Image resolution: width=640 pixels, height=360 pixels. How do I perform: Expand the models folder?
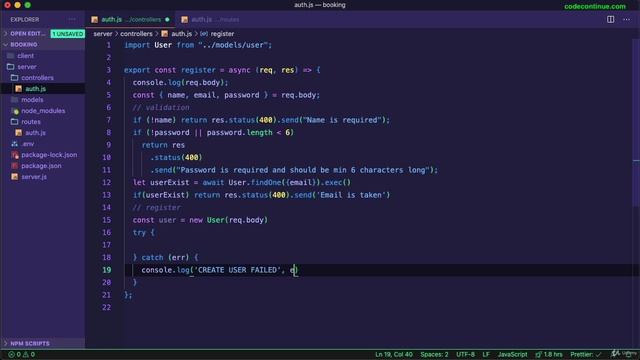(32, 100)
